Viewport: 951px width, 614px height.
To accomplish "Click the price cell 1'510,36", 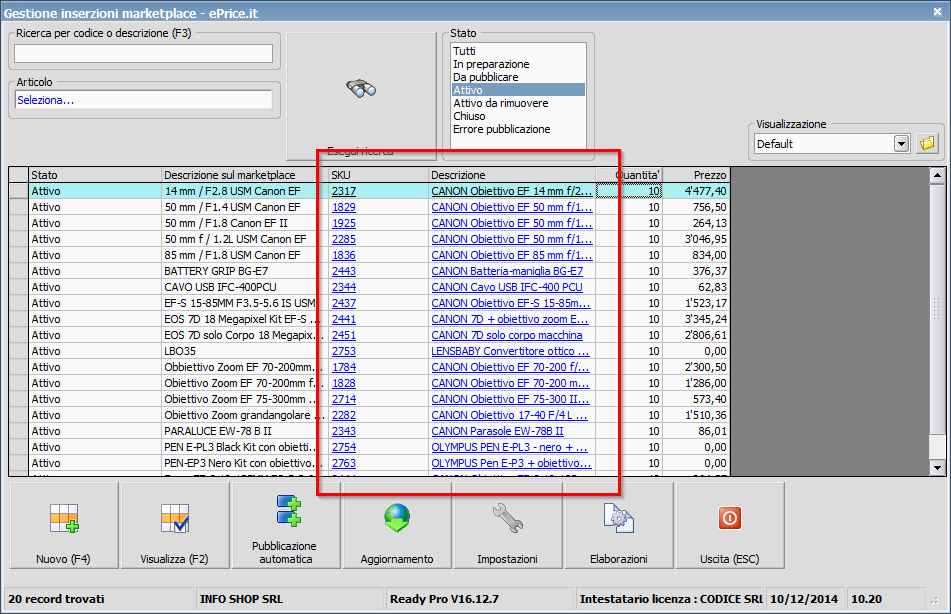I will [696, 415].
